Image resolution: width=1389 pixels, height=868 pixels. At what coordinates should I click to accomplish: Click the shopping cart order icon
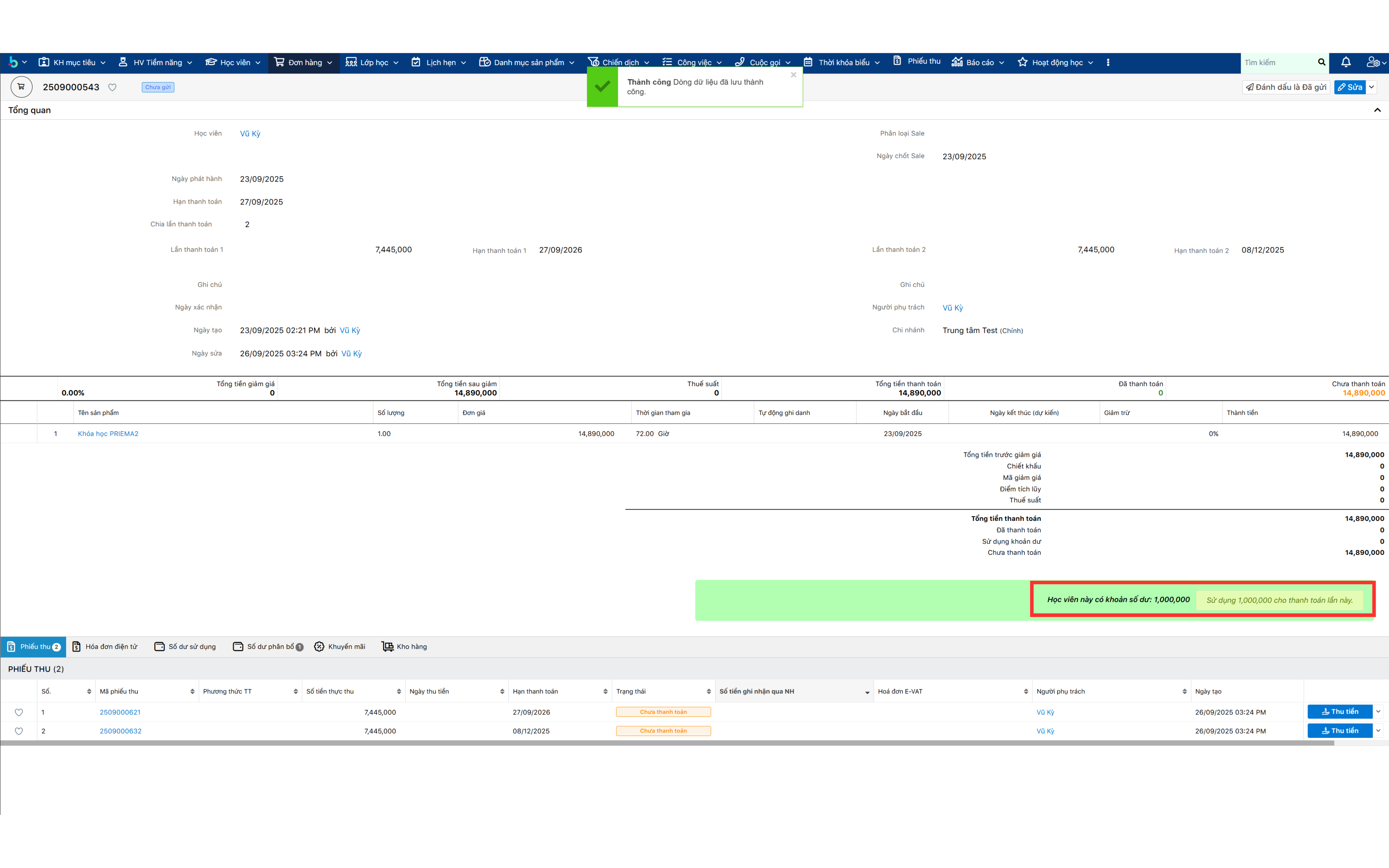21,87
